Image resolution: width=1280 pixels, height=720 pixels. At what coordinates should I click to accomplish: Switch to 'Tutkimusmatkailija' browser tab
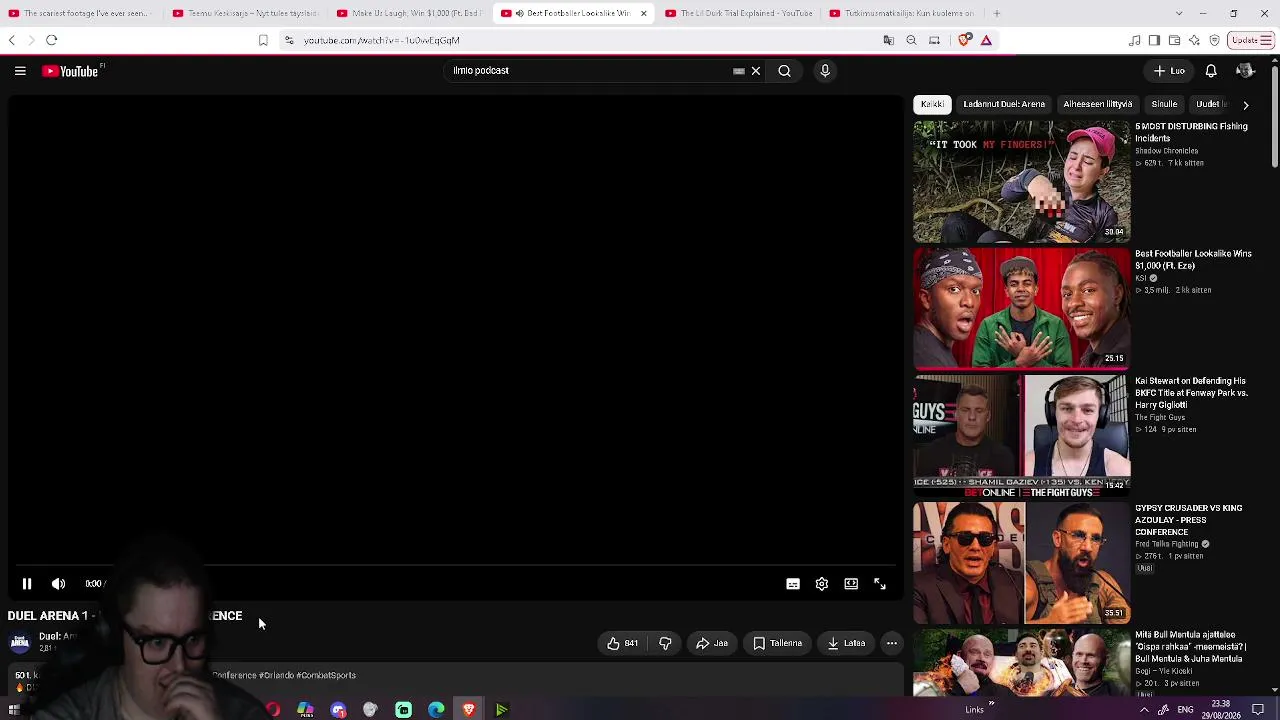[x=902, y=13]
